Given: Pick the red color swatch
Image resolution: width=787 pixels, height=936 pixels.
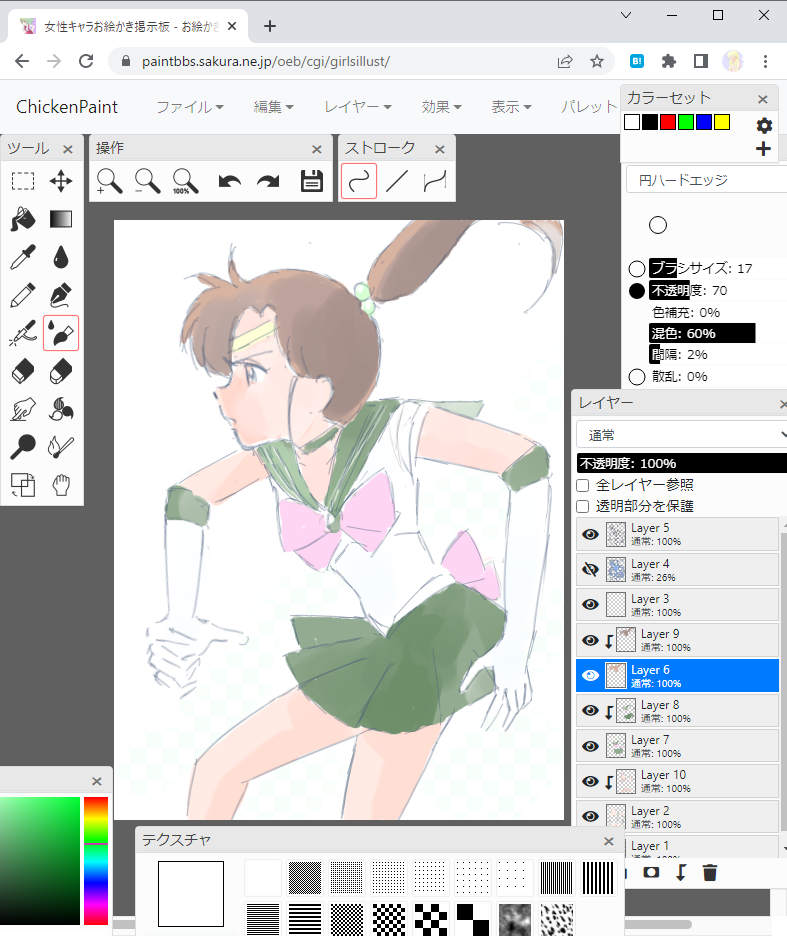Looking at the screenshot, I should 668,122.
